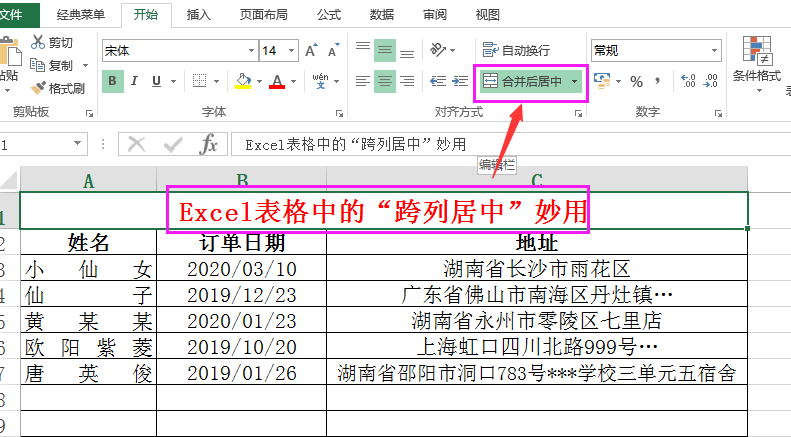Click Merge & Center (合并后居中) button
The width and height of the screenshot is (791, 437).
click(x=523, y=81)
